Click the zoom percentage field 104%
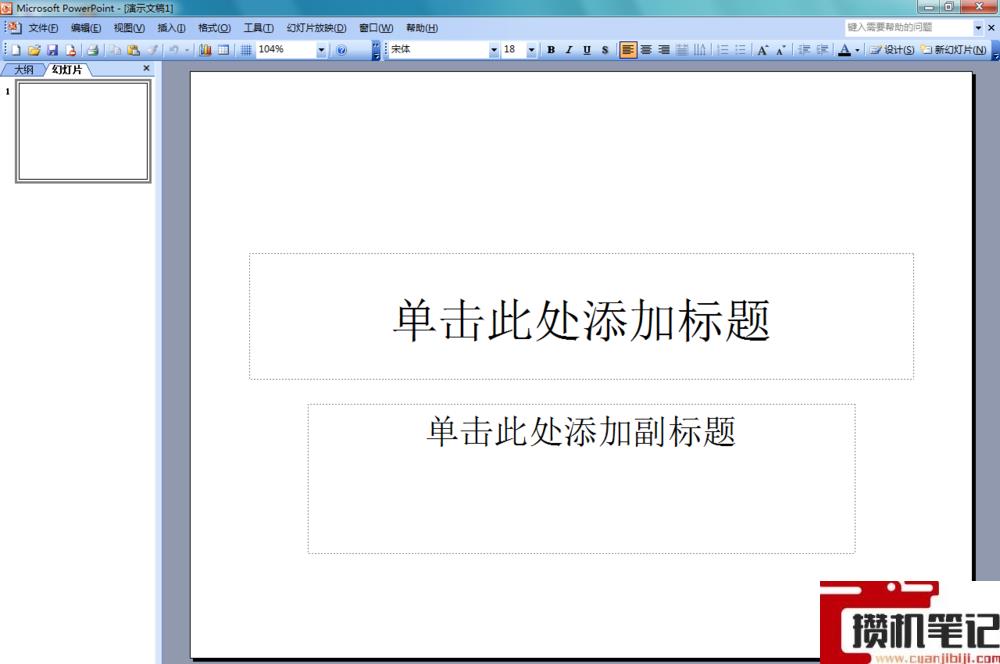 coord(286,50)
